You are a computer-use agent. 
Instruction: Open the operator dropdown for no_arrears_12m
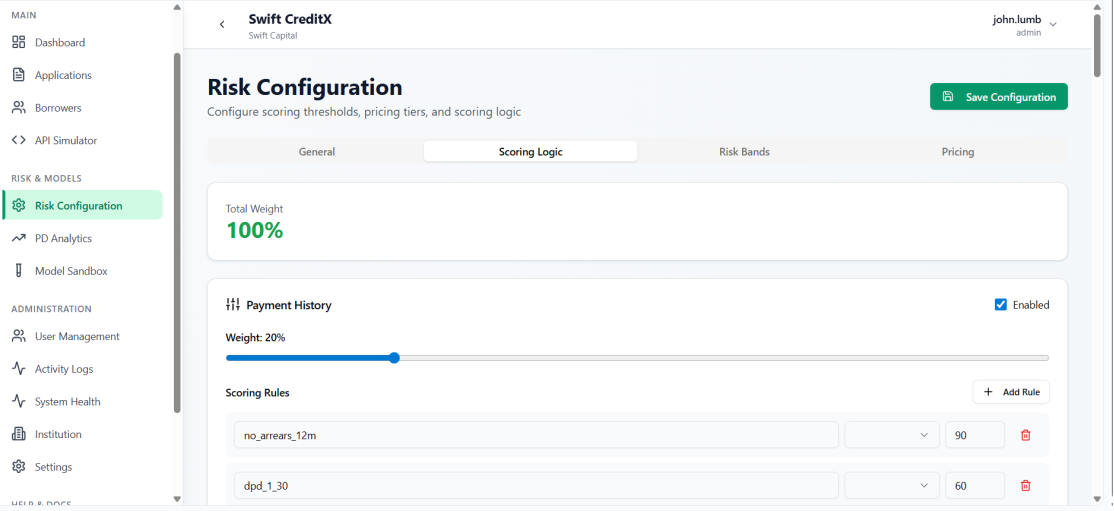(x=891, y=435)
